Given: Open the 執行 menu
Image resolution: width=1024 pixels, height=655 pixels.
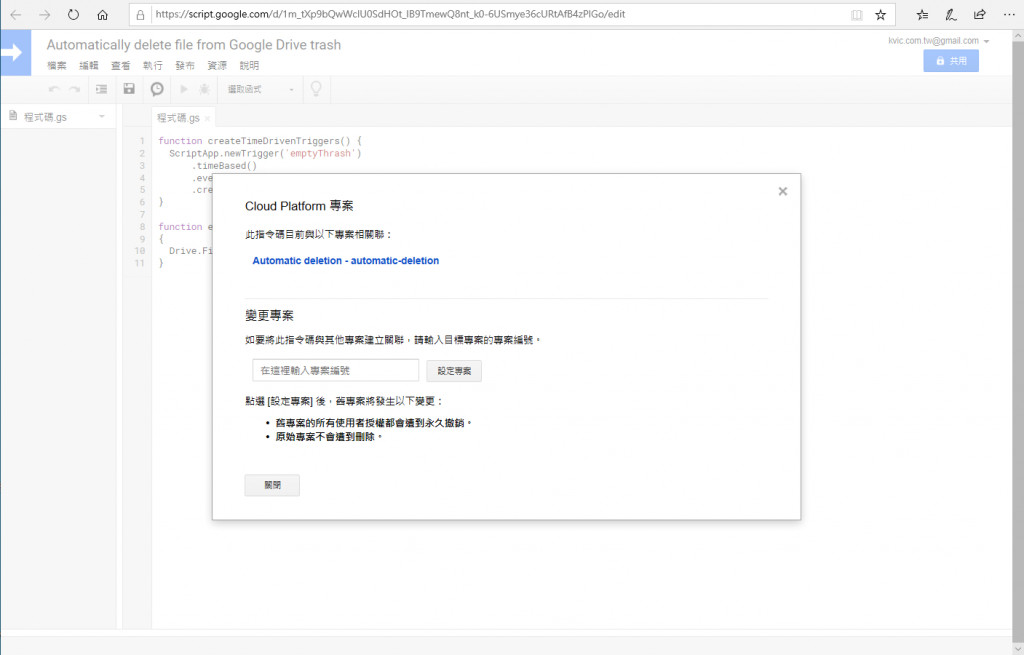Looking at the screenshot, I should pos(153,65).
